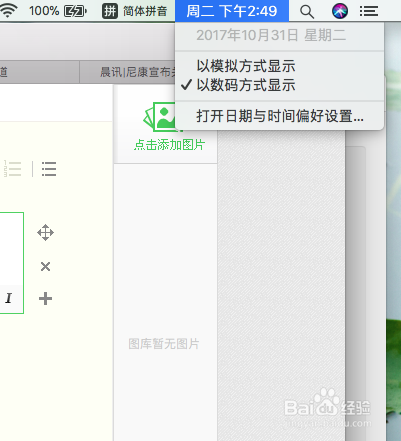Add new block with plus icon
This screenshot has width=401, height=441.
click(45, 298)
